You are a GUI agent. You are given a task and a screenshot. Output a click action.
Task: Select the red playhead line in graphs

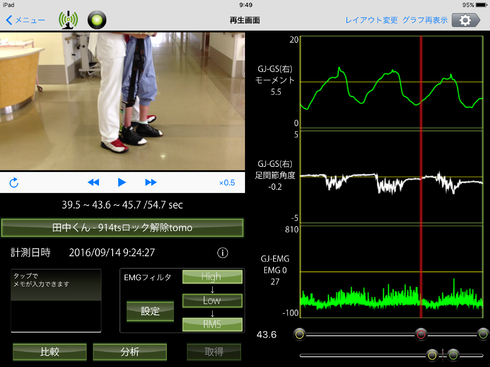(x=421, y=177)
